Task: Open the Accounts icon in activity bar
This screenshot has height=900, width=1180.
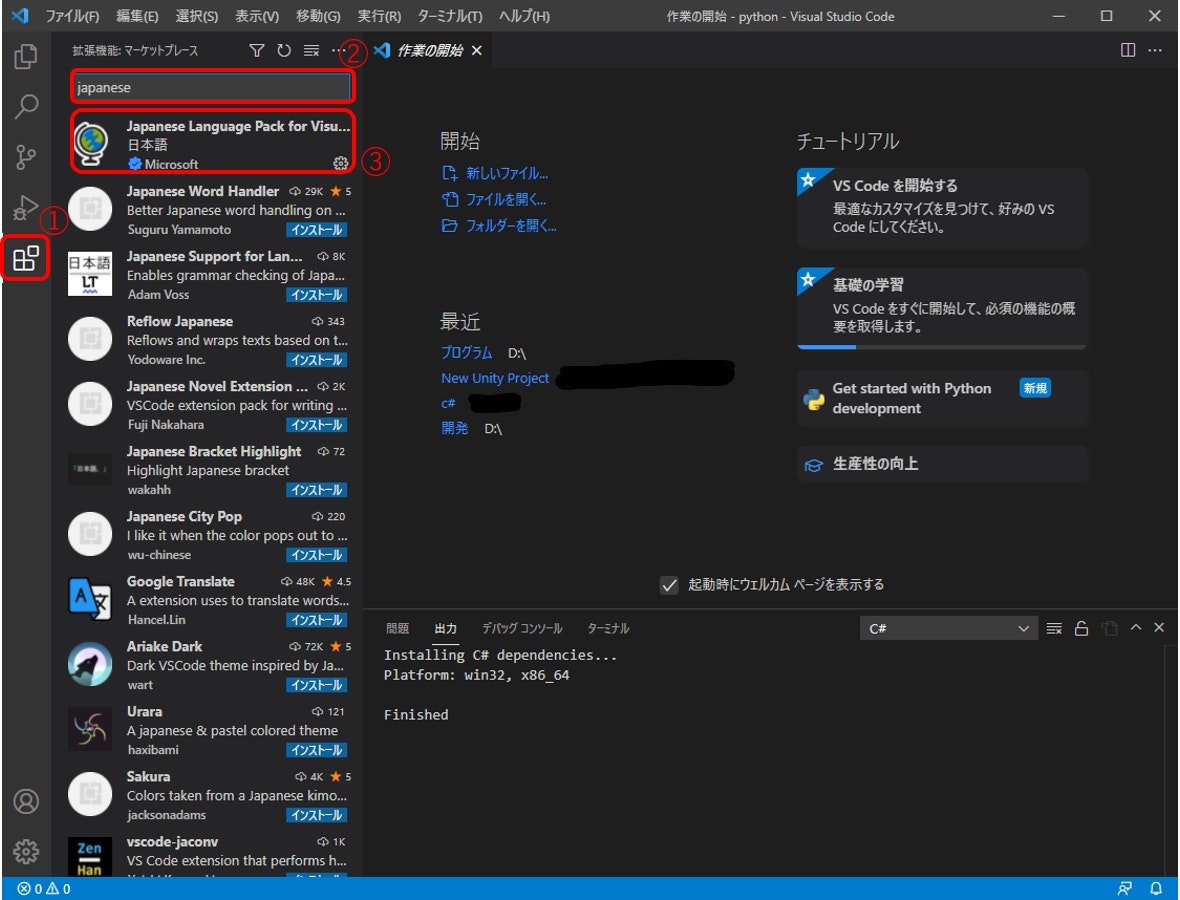Action: (x=26, y=801)
